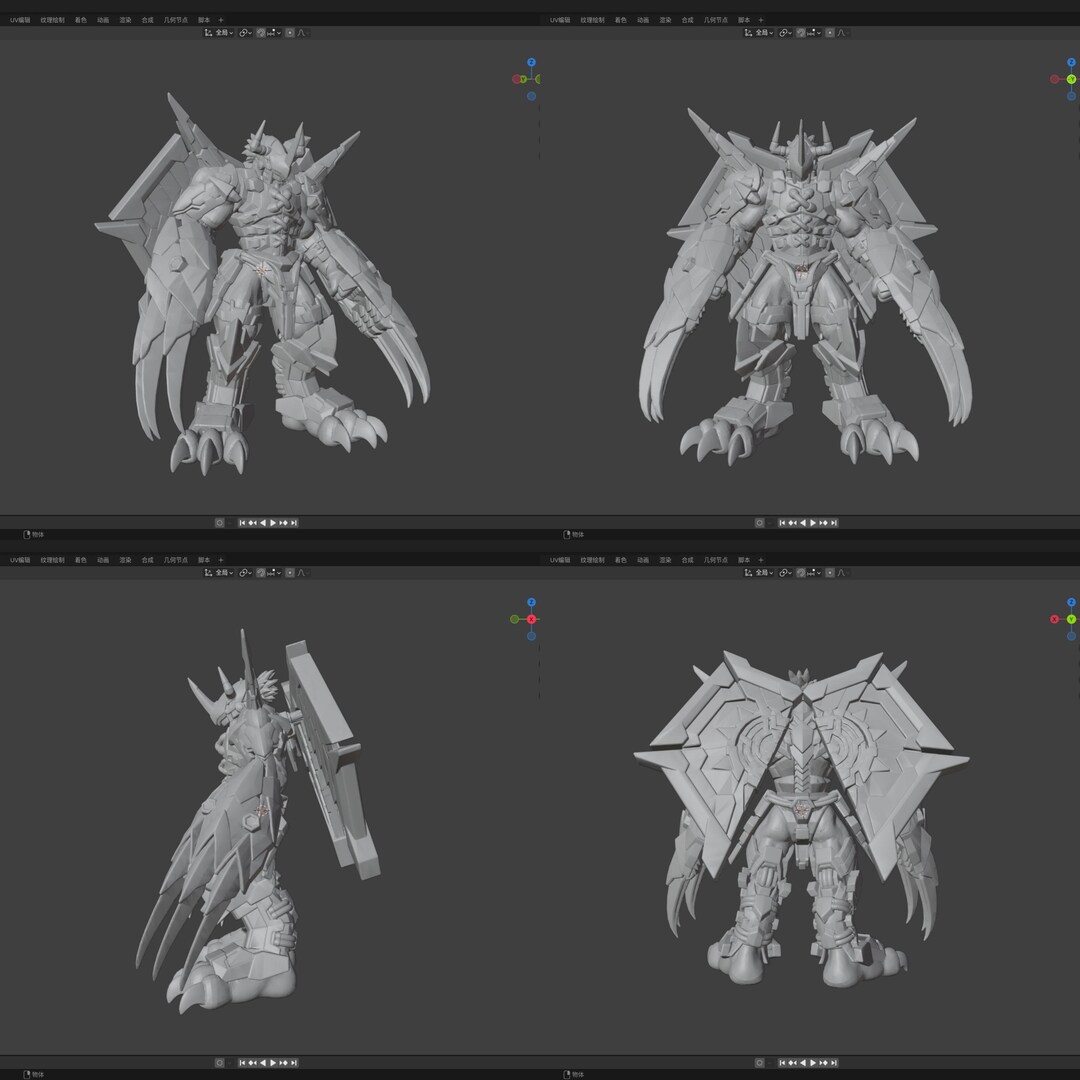
Task: Open the 全局 transform orientation dropdown
Action: pos(225,32)
